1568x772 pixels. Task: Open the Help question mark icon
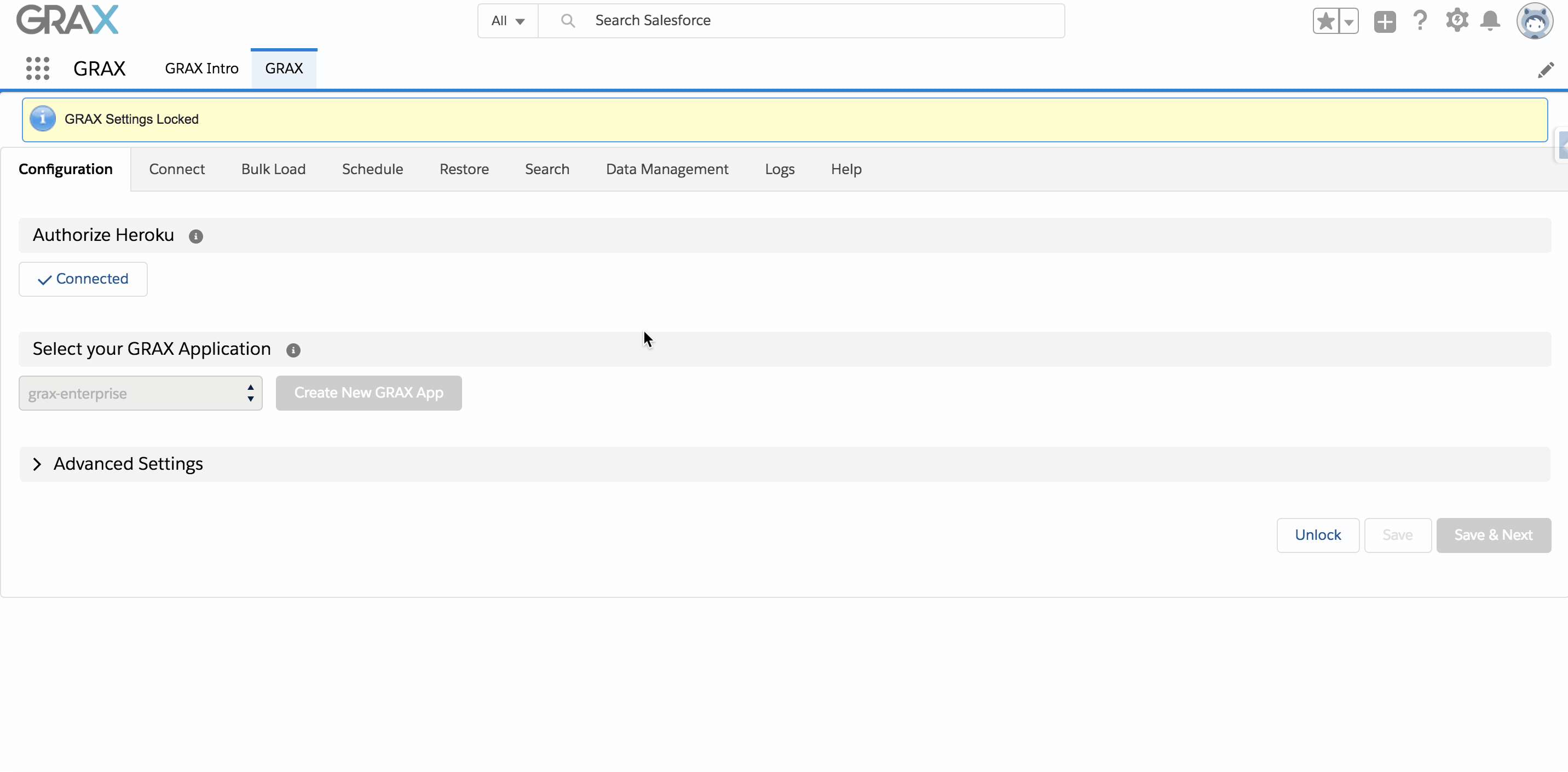tap(1420, 21)
